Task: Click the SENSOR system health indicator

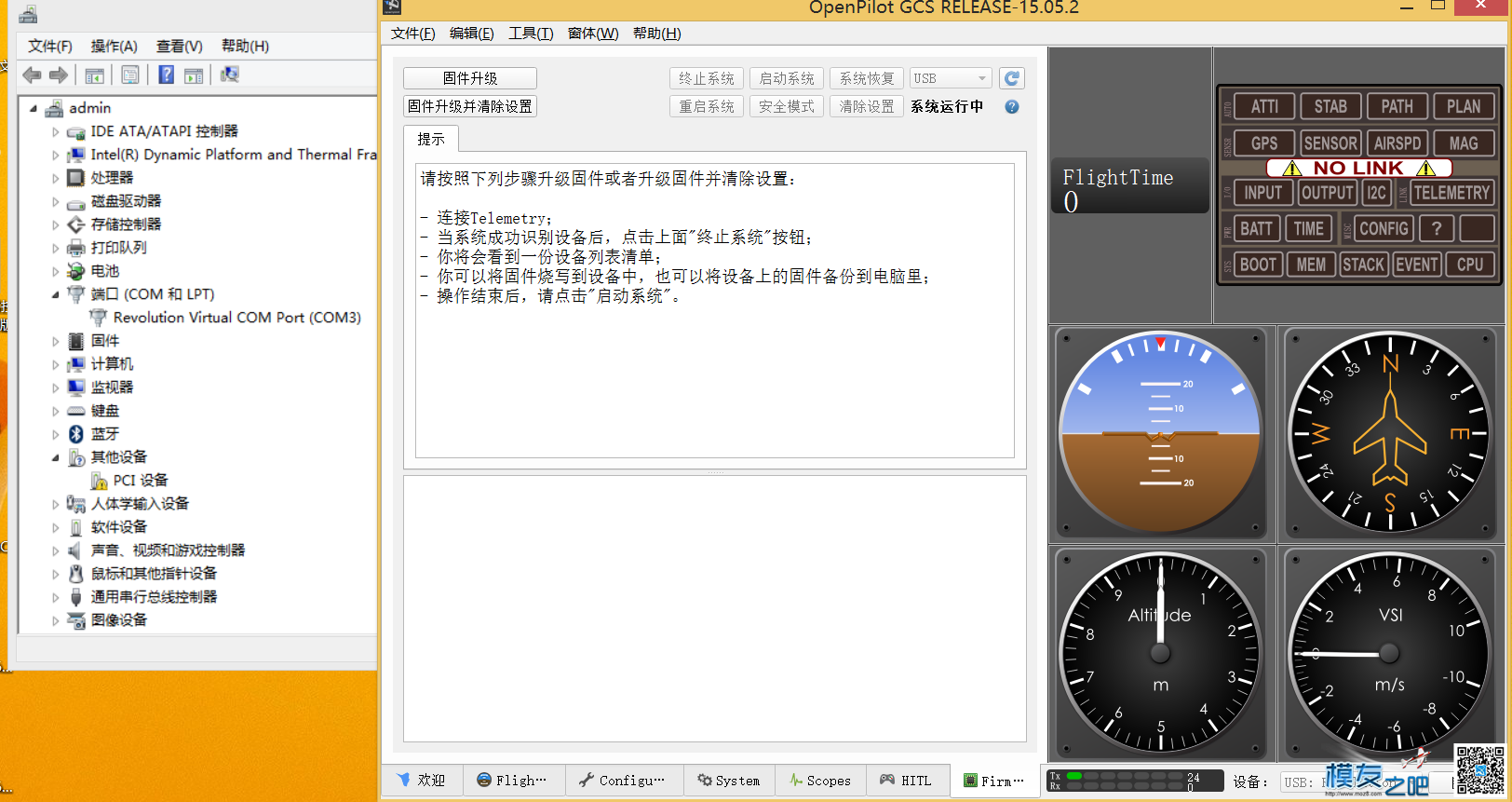Action: pos(1330,143)
